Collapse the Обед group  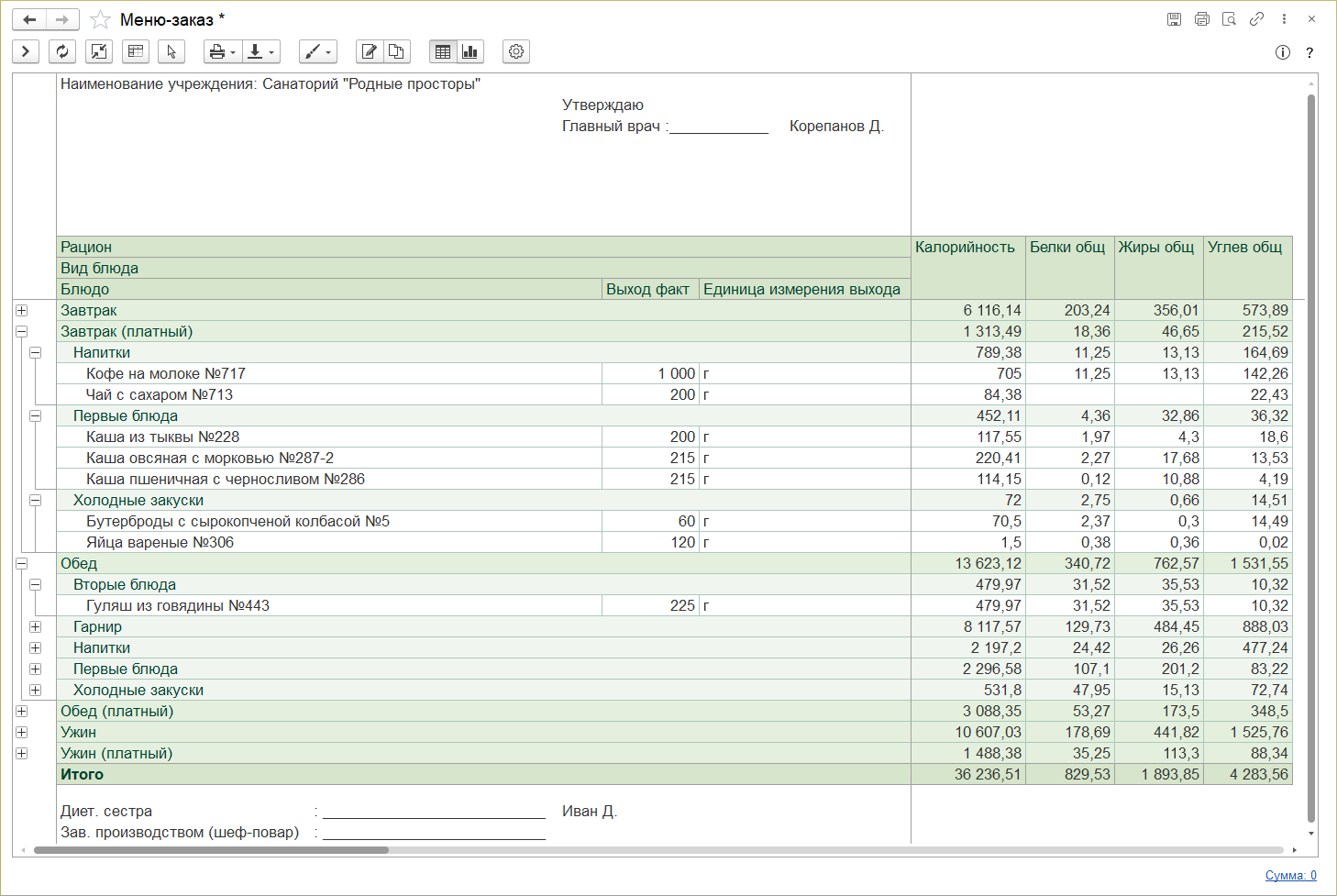tap(22, 564)
